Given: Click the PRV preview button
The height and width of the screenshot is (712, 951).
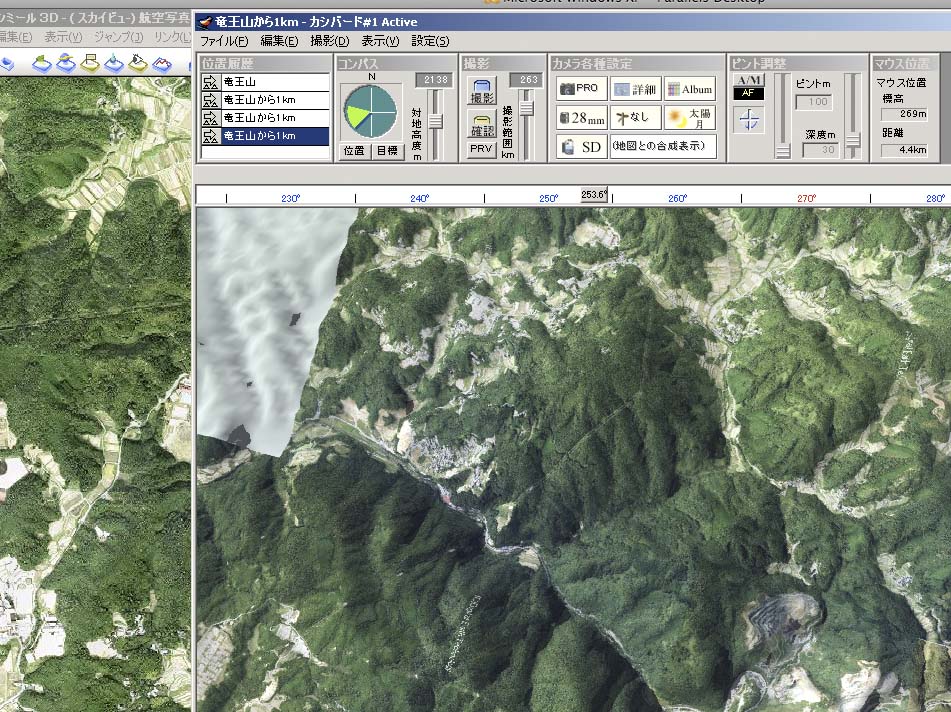Looking at the screenshot, I should (482, 149).
